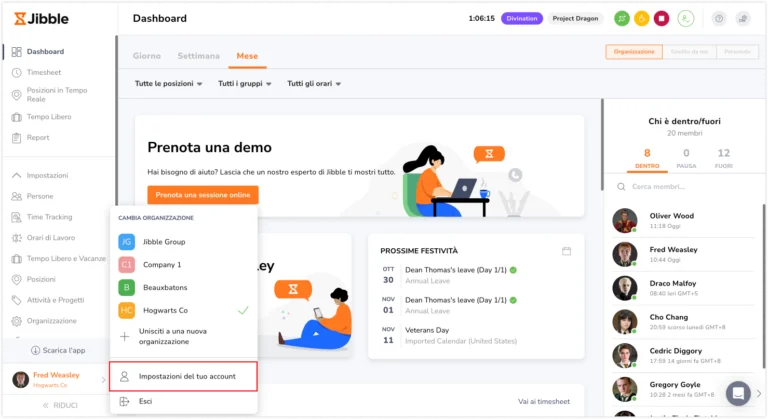Select the Gestito da me view toggle
This screenshot has height=419, width=768.
click(x=689, y=51)
